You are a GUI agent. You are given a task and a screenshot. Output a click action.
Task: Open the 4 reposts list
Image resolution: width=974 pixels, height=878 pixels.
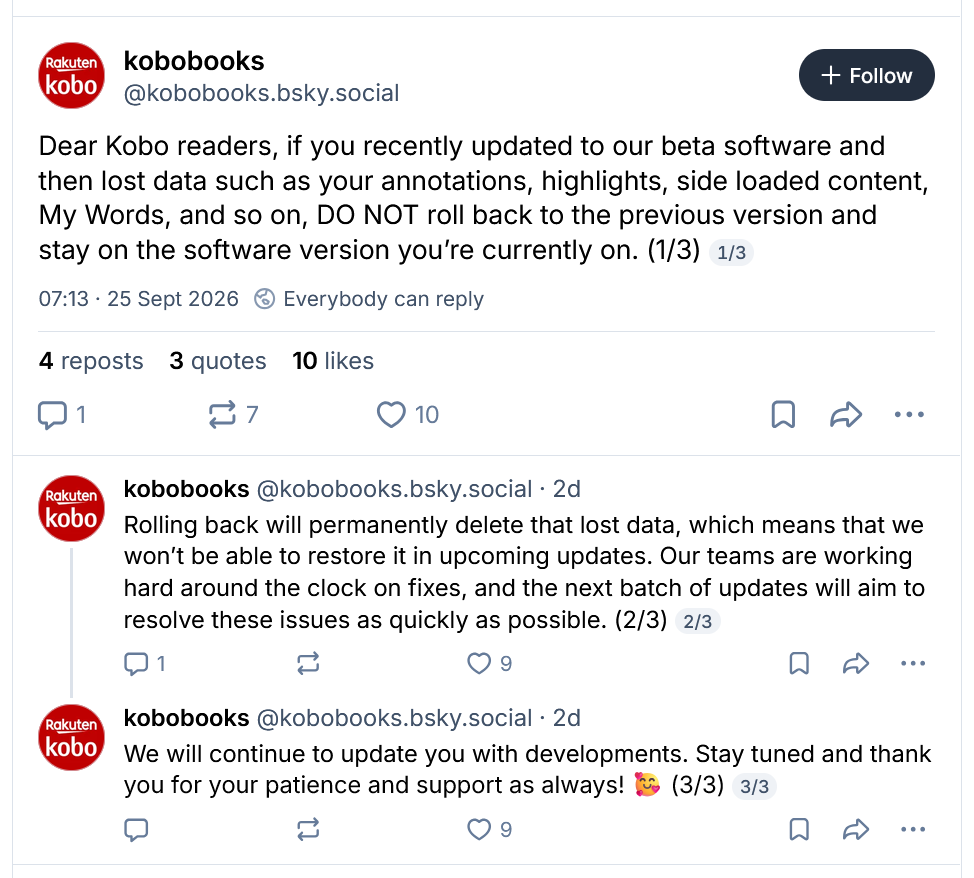[x=91, y=361]
